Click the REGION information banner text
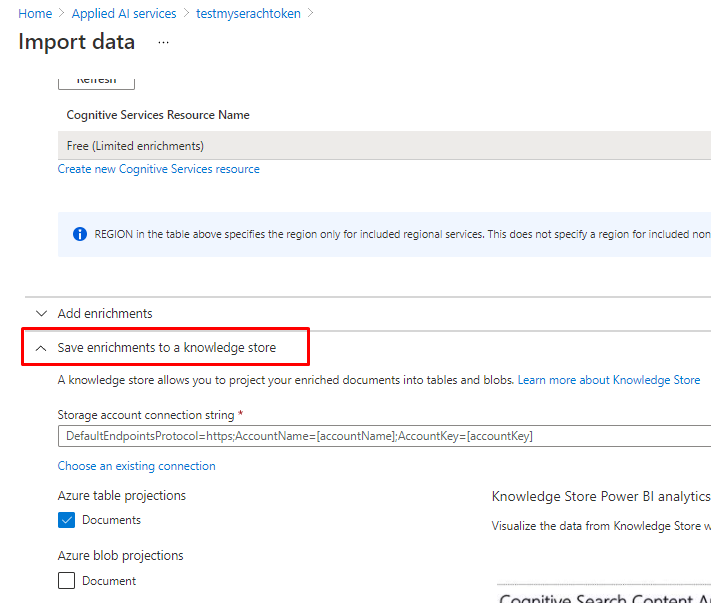Image resolution: width=711 pixels, height=603 pixels. [x=400, y=234]
